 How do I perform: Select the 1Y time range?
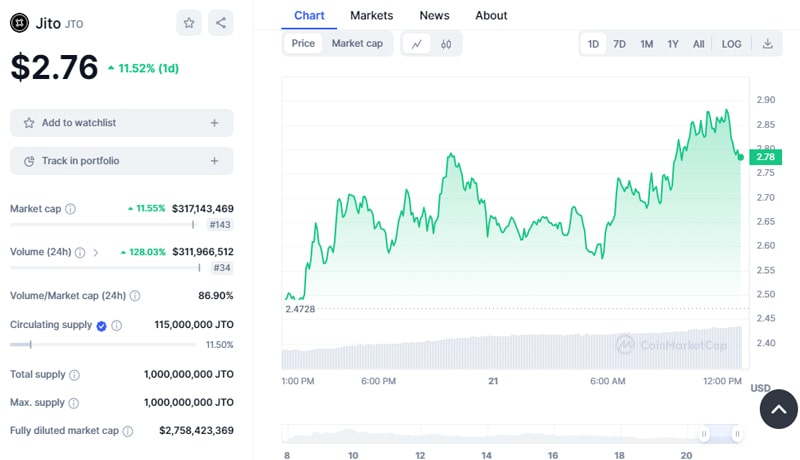point(673,44)
